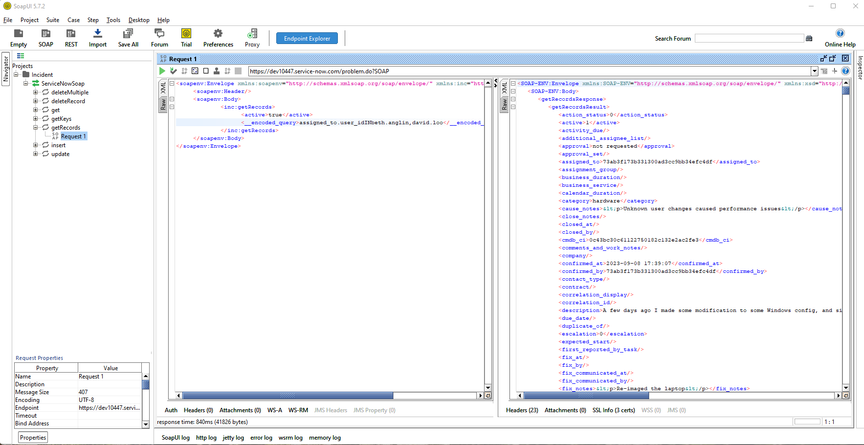
Task: Click the leftmost arrow-box icon in Request 1 title bar
Action: point(823,58)
